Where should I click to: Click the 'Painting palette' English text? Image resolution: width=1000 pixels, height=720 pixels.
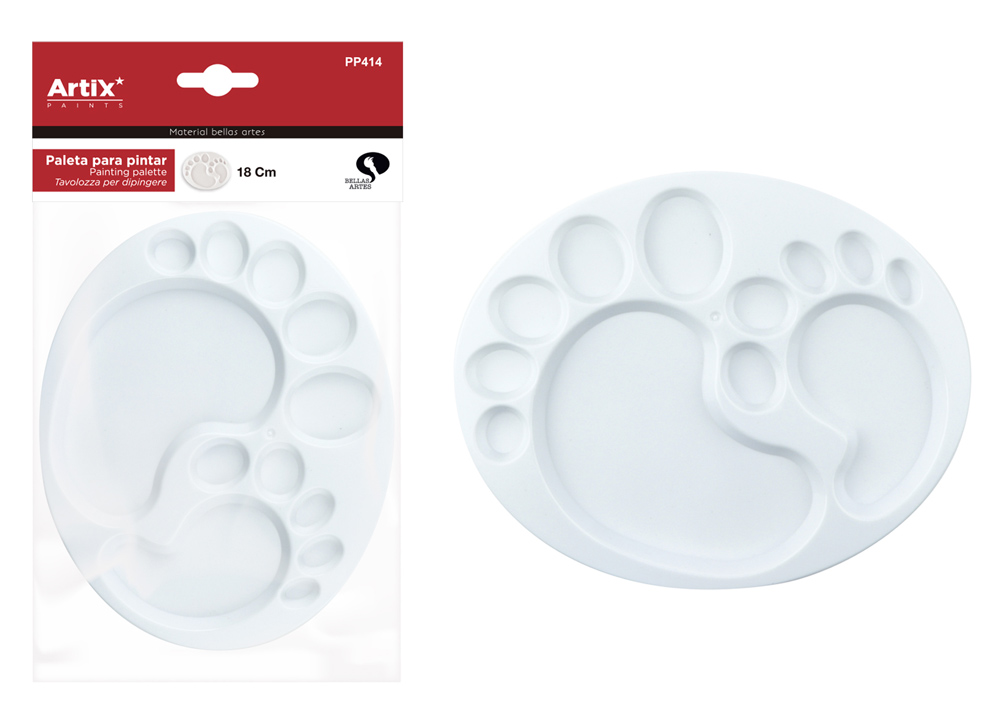[128, 172]
